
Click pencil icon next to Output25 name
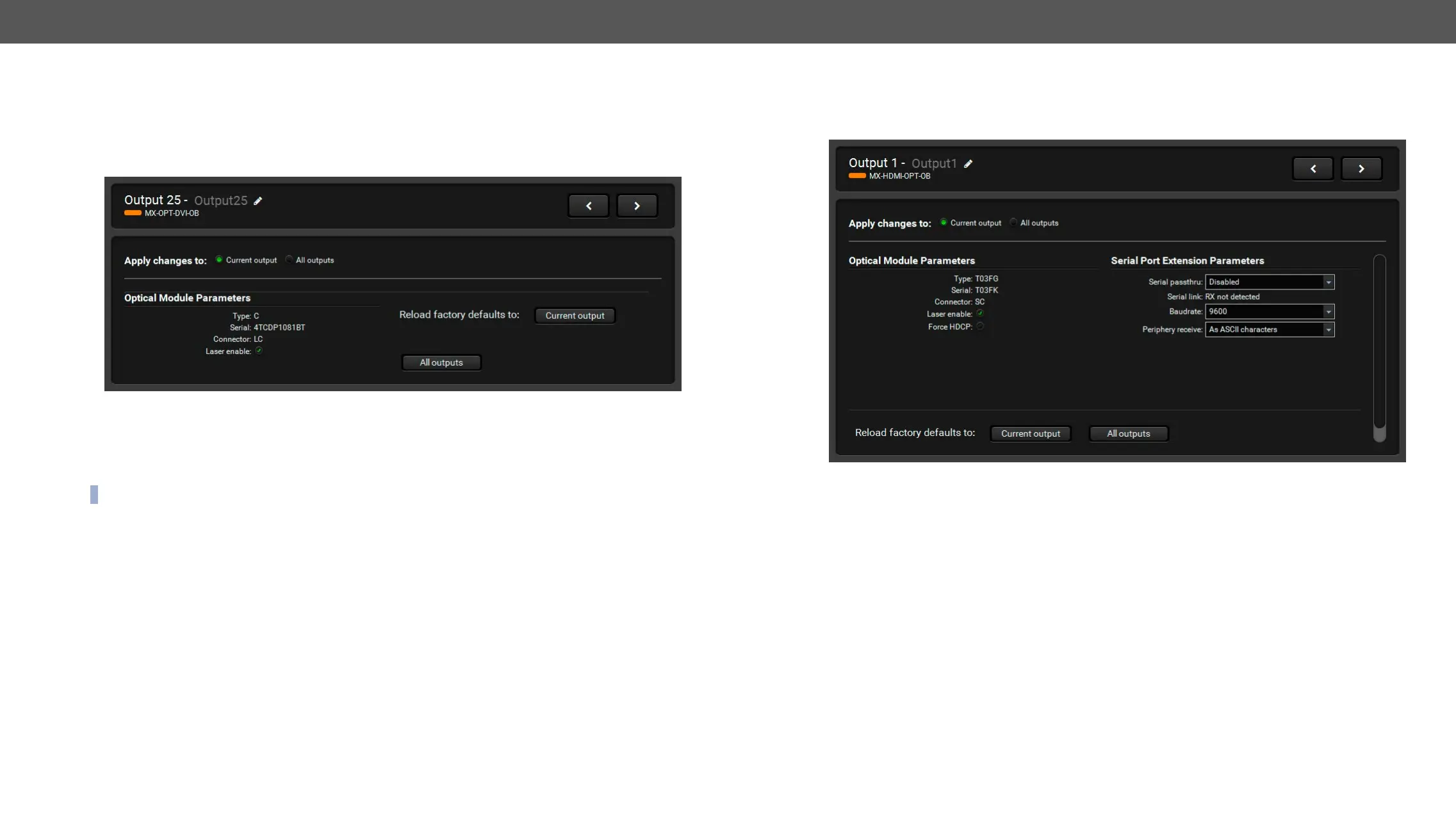point(258,201)
